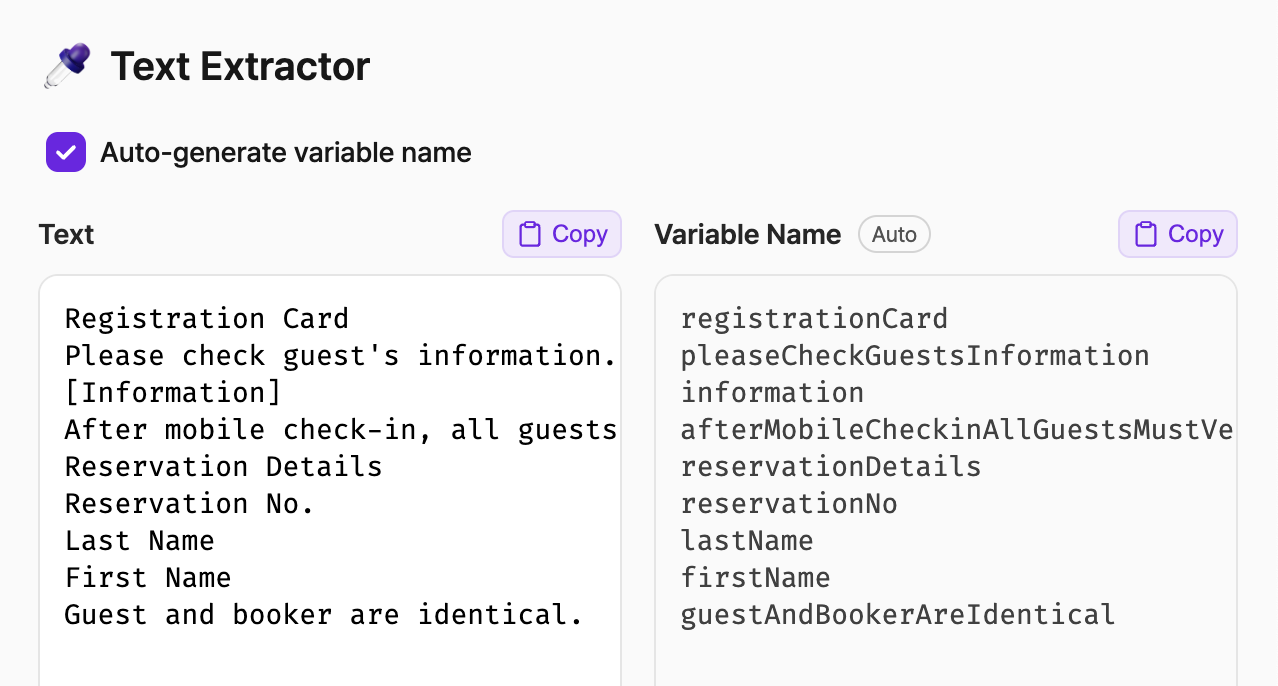The height and width of the screenshot is (686, 1278).
Task: Click the firstName variable name line
Action: pyautogui.click(x=755, y=578)
